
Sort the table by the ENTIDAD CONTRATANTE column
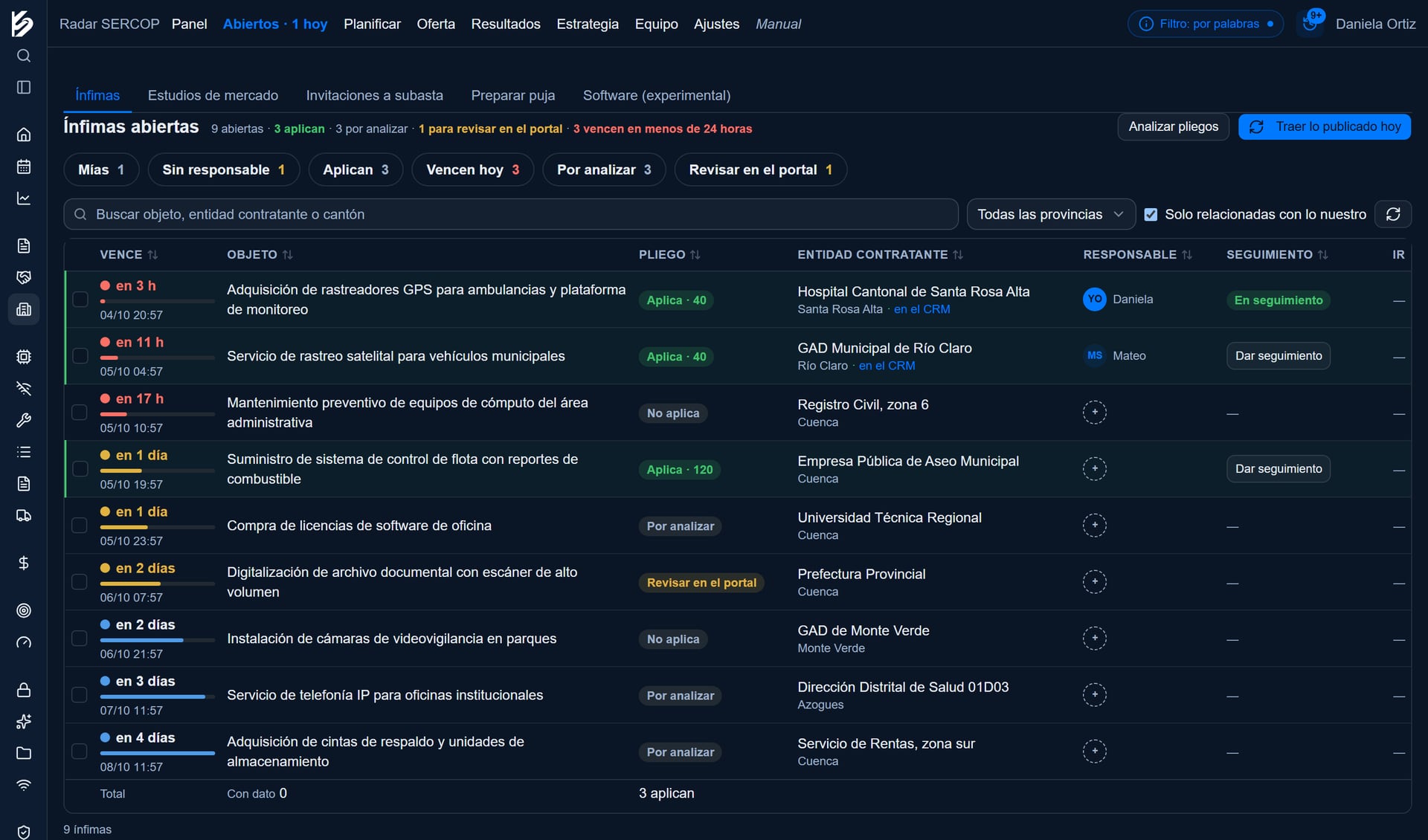click(x=880, y=254)
